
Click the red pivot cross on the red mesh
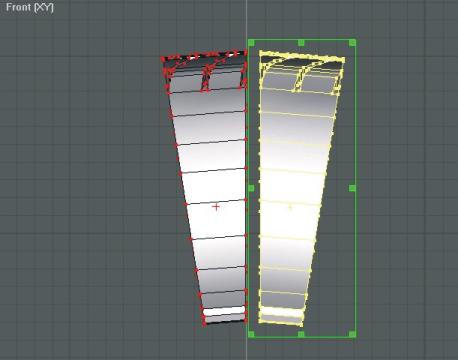click(x=216, y=207)
